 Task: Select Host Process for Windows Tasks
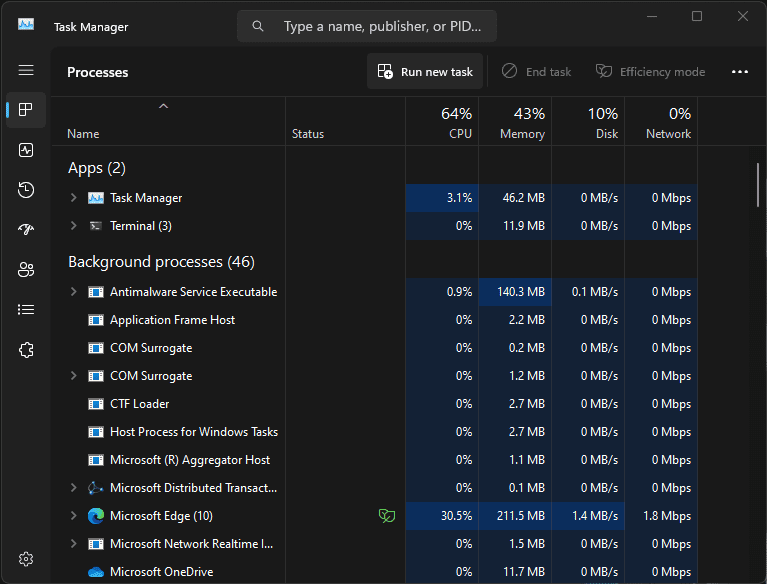(374, 432)
